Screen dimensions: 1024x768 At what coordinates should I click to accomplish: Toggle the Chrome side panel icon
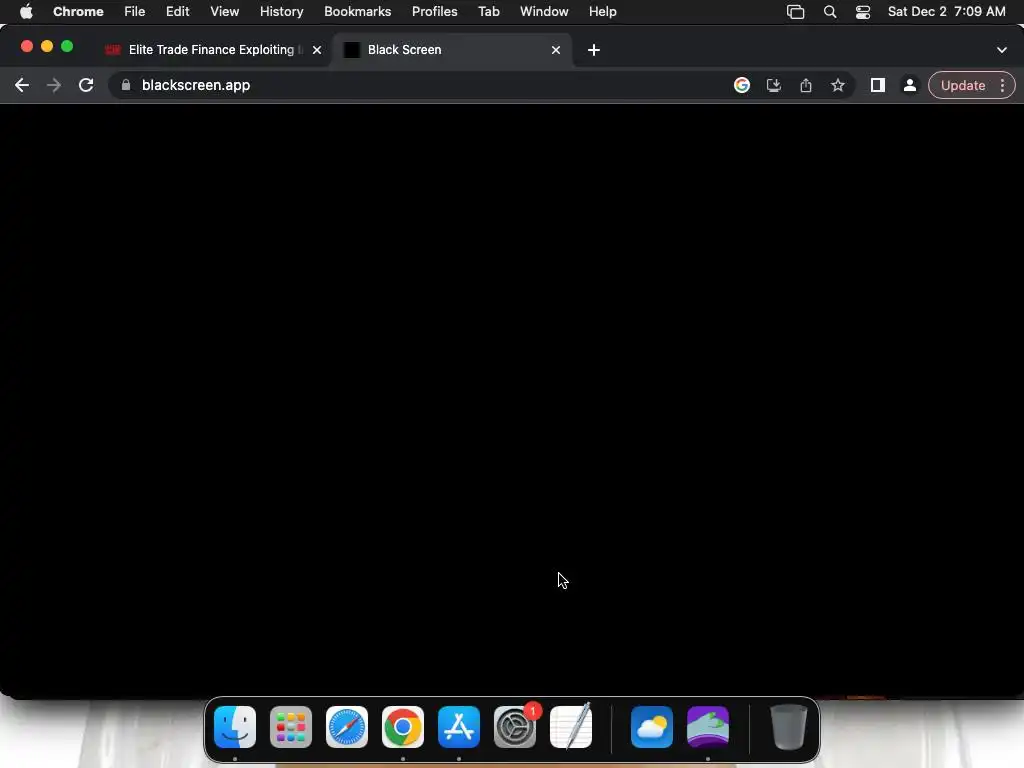coord(878,86)
